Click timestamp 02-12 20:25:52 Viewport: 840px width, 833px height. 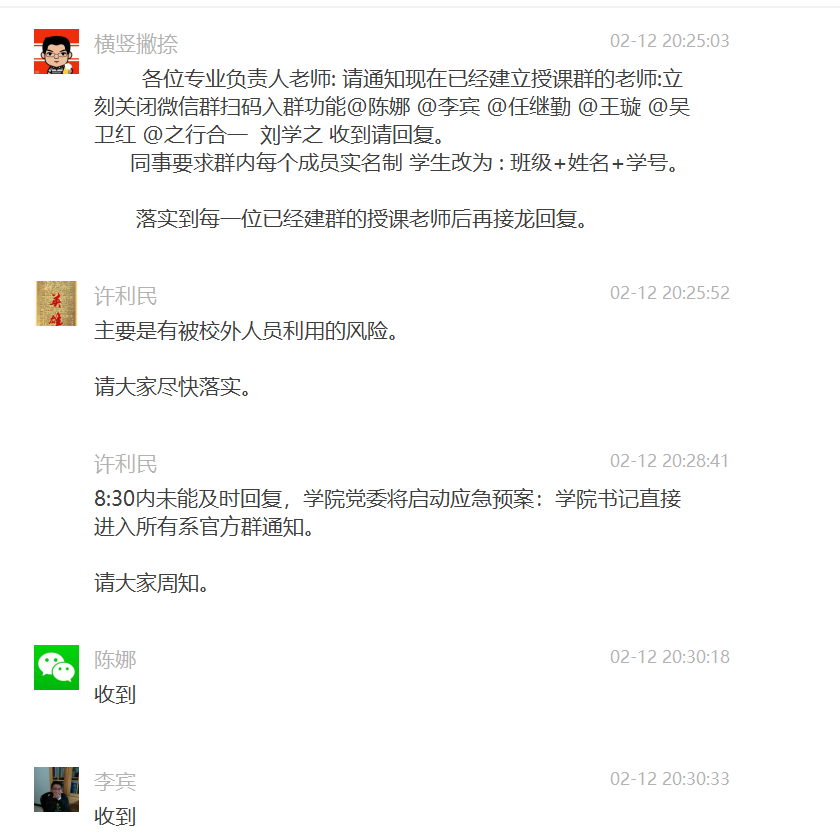(x=670, y=293)
